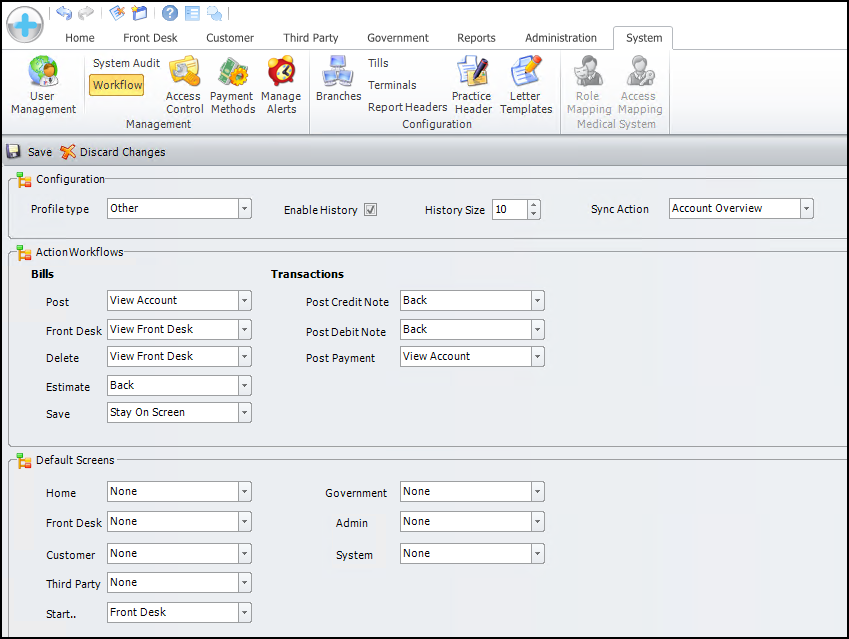This screenshot has width=849, height=639.
Task: Expand the Profile type dropdown
Action: point(245,209)
